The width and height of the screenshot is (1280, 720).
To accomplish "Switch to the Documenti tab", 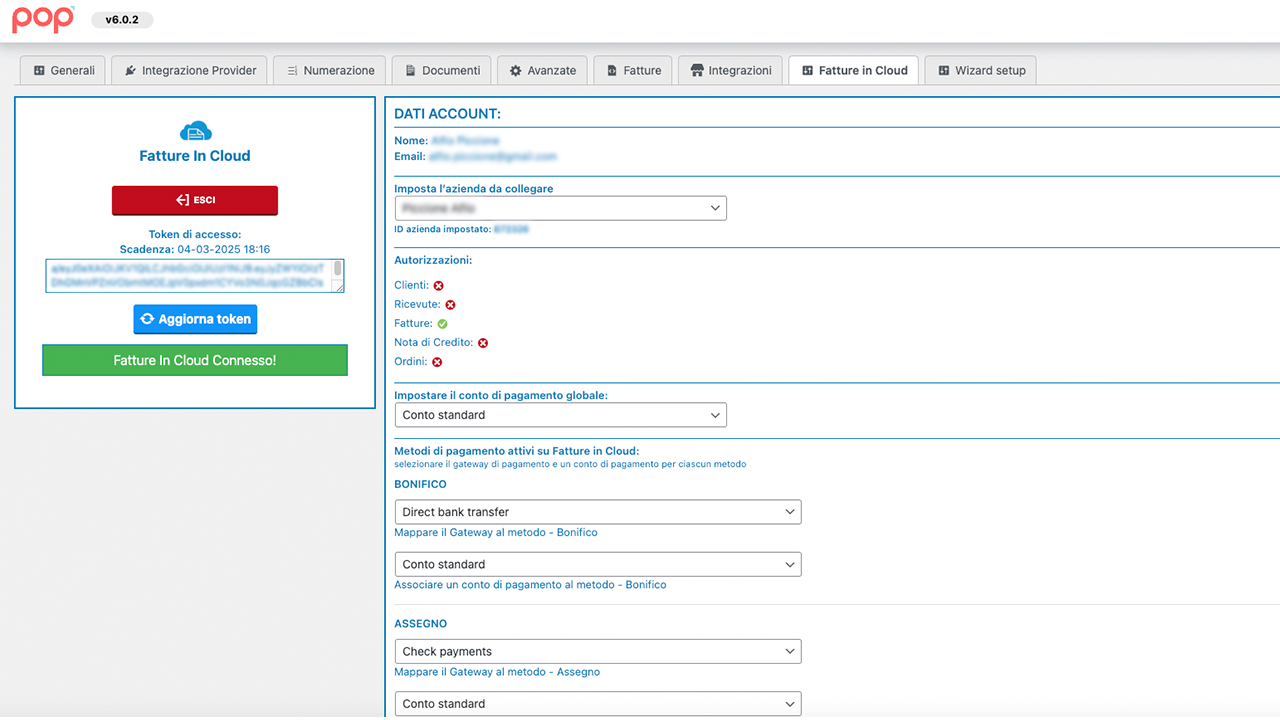I will click(441, 70).
